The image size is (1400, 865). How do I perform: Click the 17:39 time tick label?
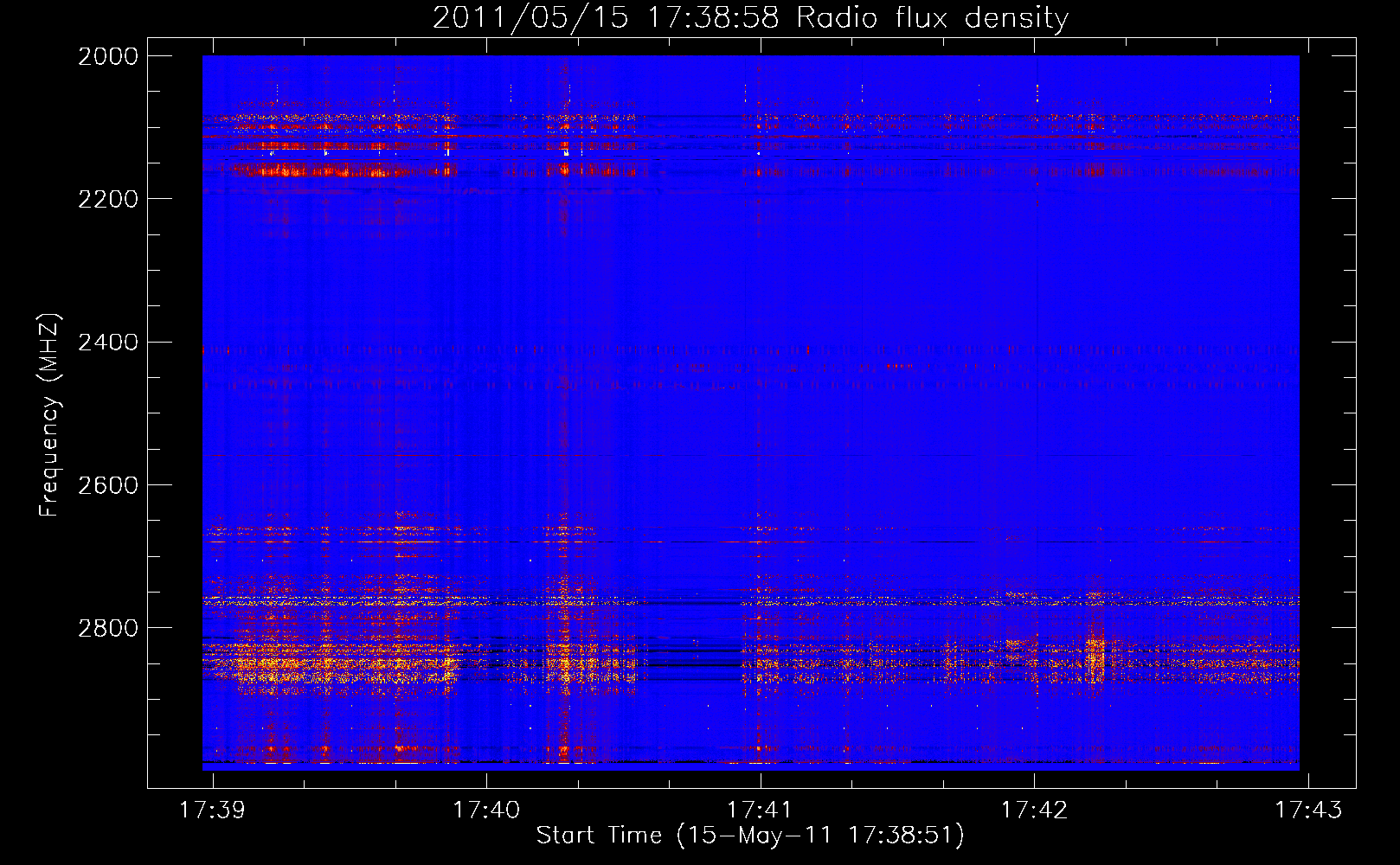pos(212,810)
